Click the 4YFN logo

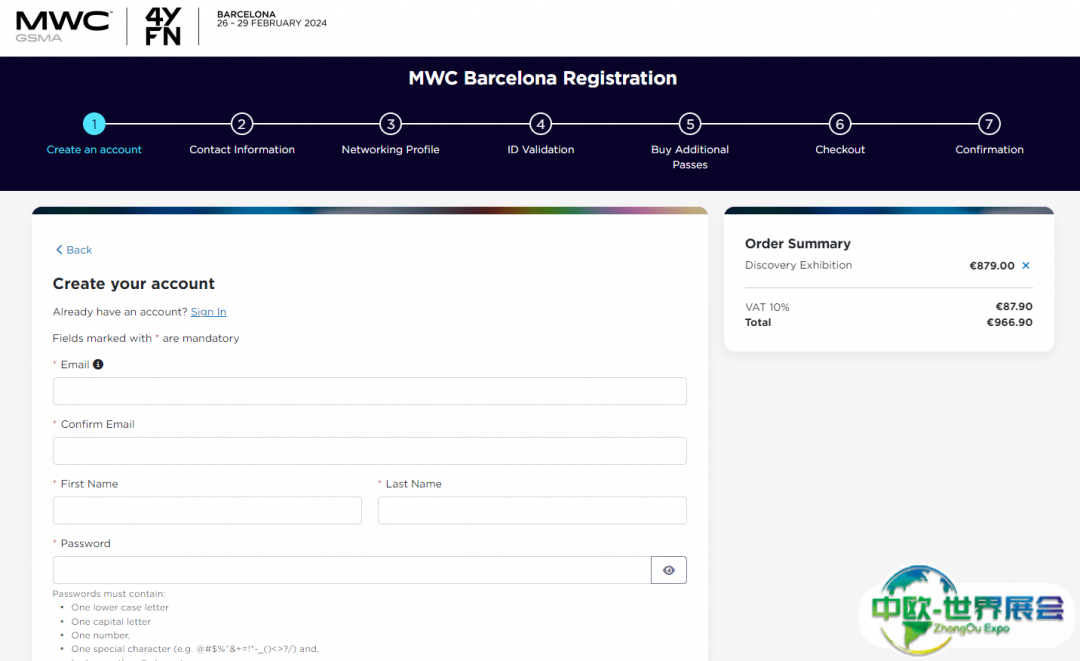tap(163, 26)
